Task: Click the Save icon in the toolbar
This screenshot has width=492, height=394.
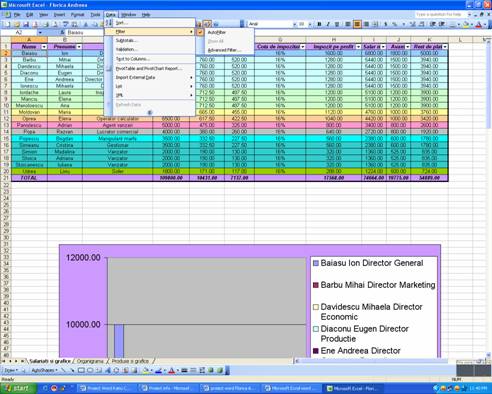Action: 26,24
